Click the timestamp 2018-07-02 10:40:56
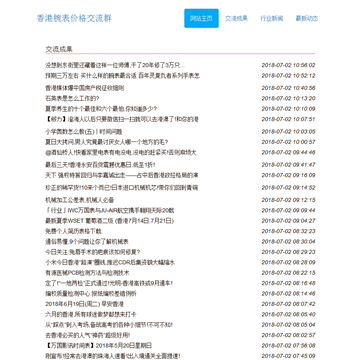 click(288, 88)
